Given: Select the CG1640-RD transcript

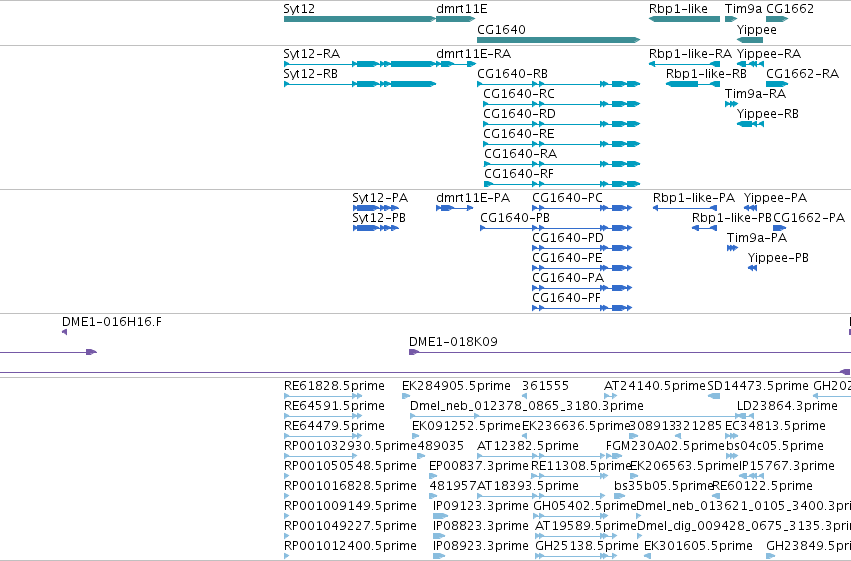Looking at the screenshot, I should tap(562, 124).
